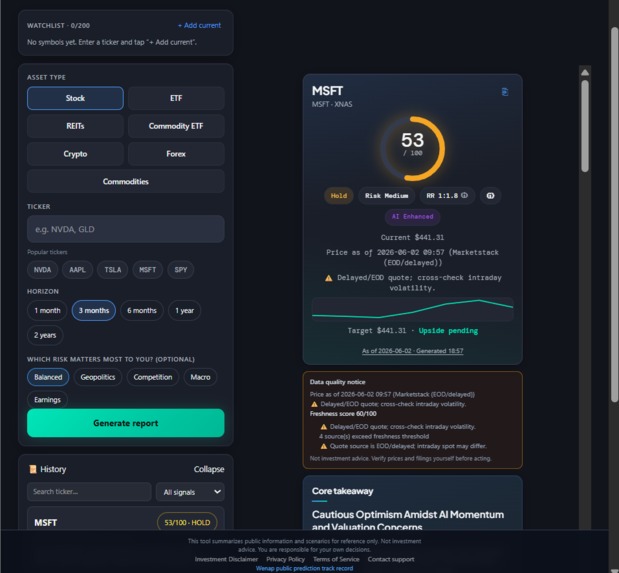Click the MSFT price sparkline chart
619x573 pixels.
(413, 309)
